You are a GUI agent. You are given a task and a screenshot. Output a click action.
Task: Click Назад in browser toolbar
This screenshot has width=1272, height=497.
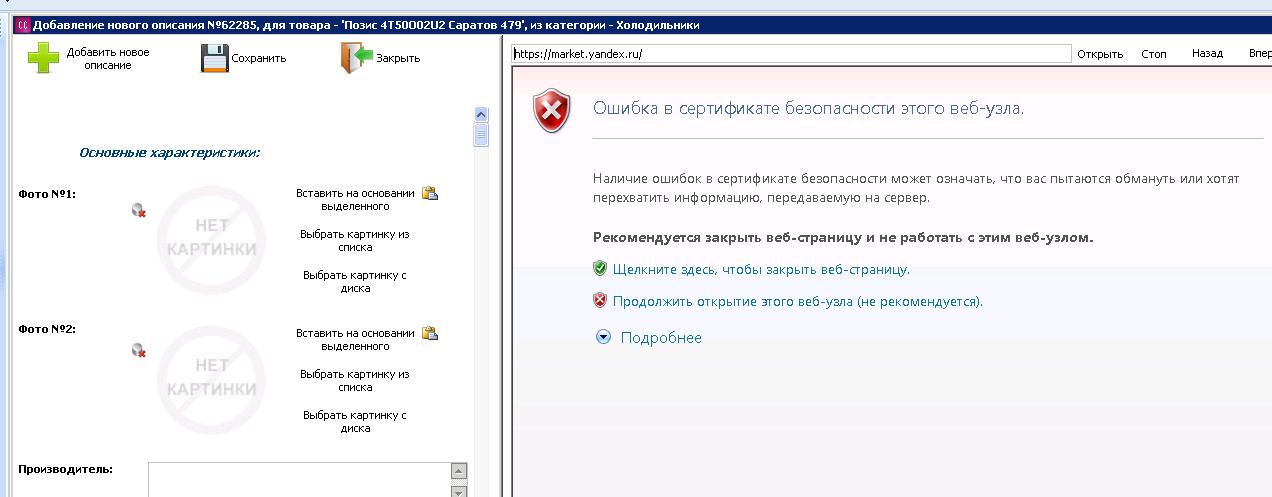tap(1207, 54)
